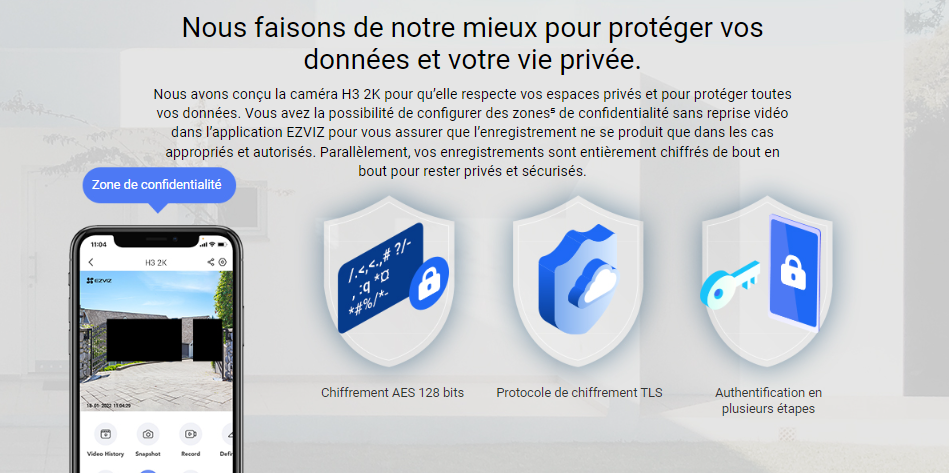Open camera settings gear icon in phone
The width and height of the screenshot is (949, 473).
tap(223, 262)
